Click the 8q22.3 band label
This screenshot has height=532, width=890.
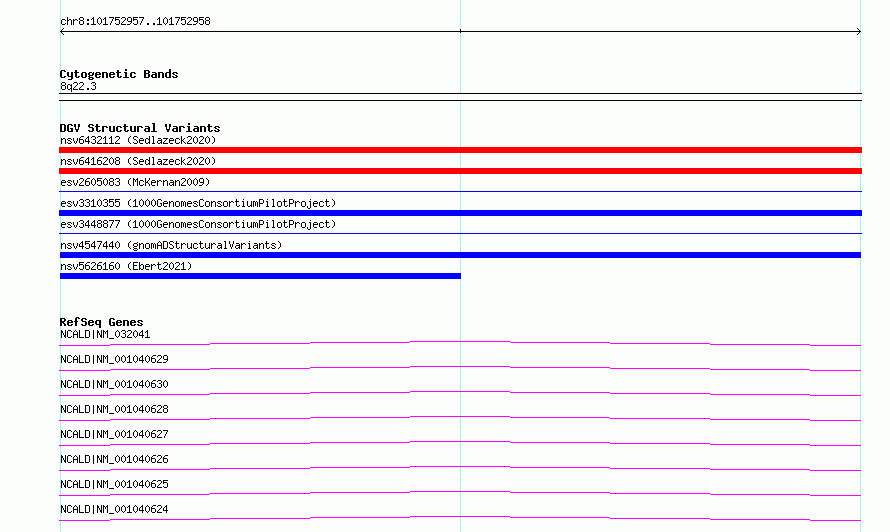(78, 86)
